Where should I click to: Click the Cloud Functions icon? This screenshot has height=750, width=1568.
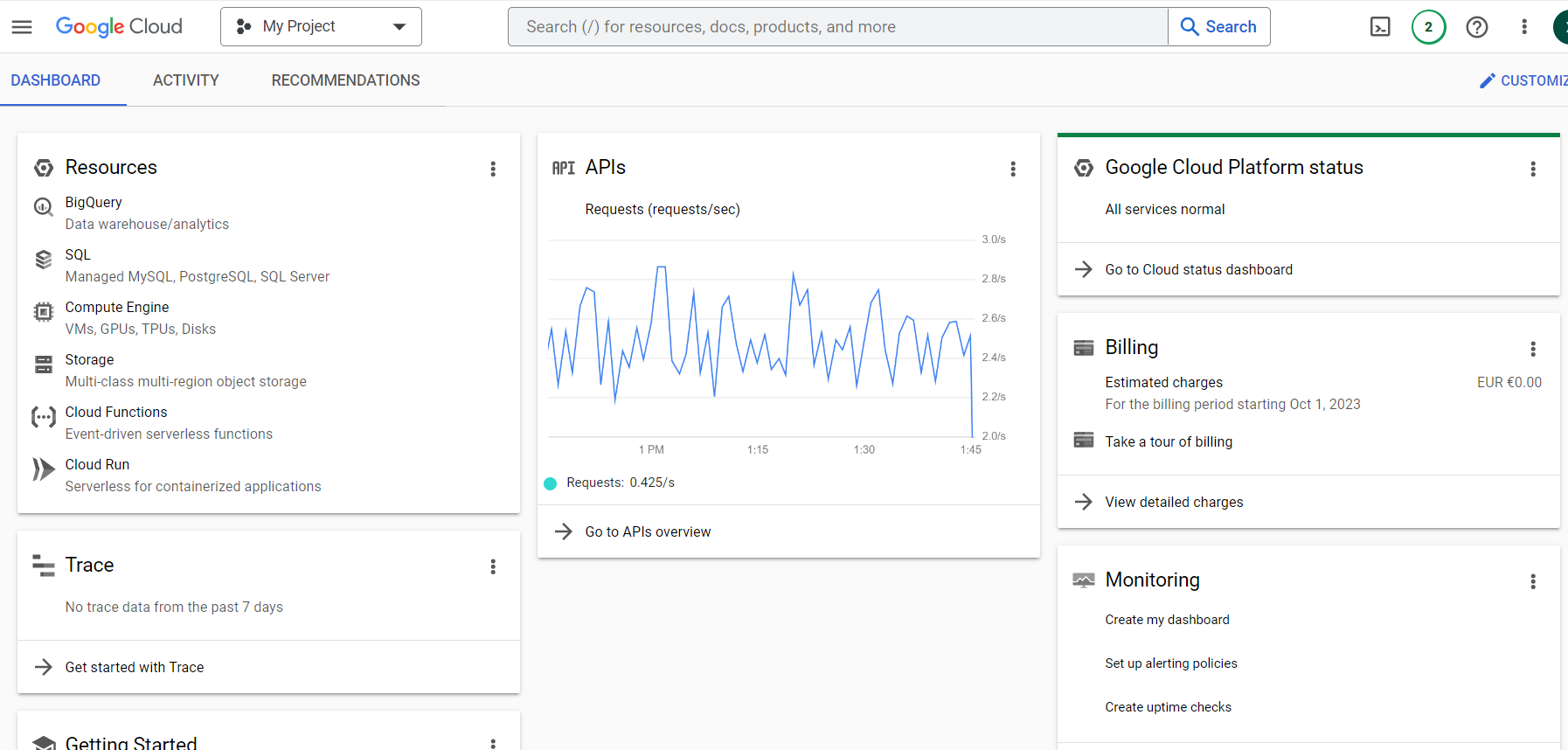click(43, 417)
